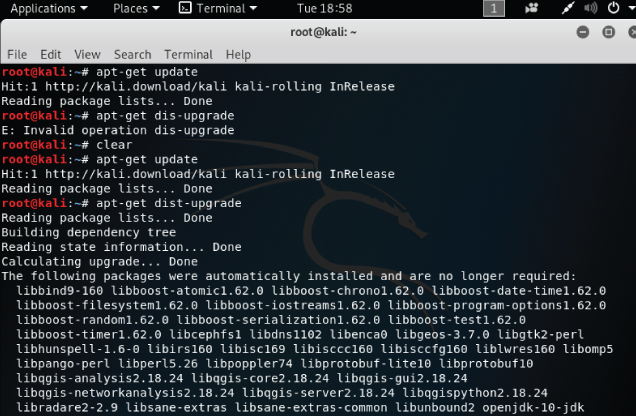Click package name liblwres160
The height and width of the screenshot is (416, 636).
tap(515, 349)
